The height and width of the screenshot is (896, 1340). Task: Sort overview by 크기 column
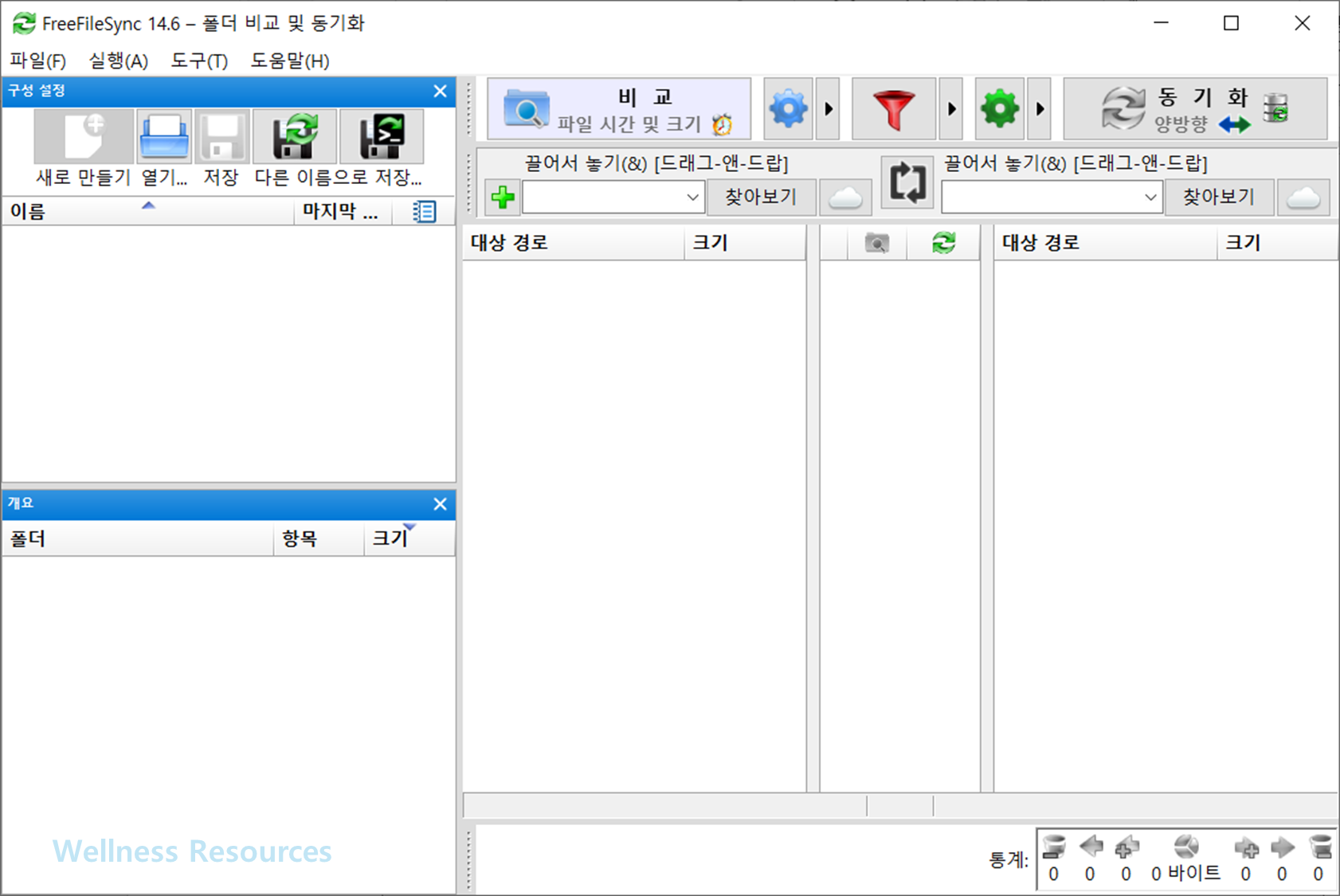409,539
